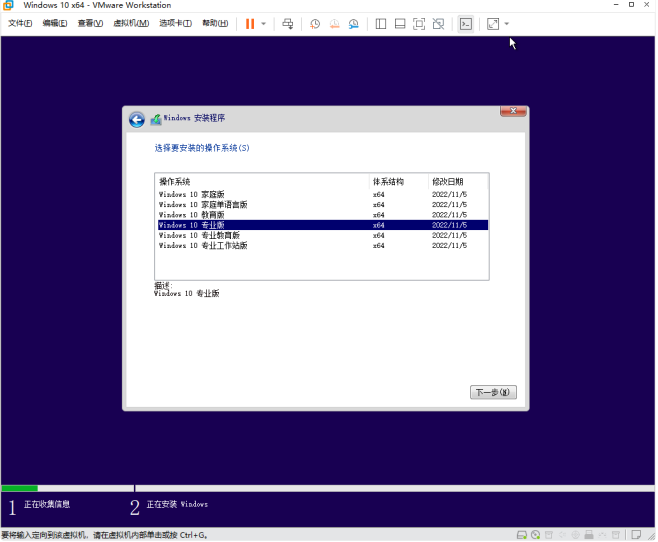Maximize the VMware Workstation window
Image resolution: width=658 pixels, height=542 pixels.
(x=631, y=5)
